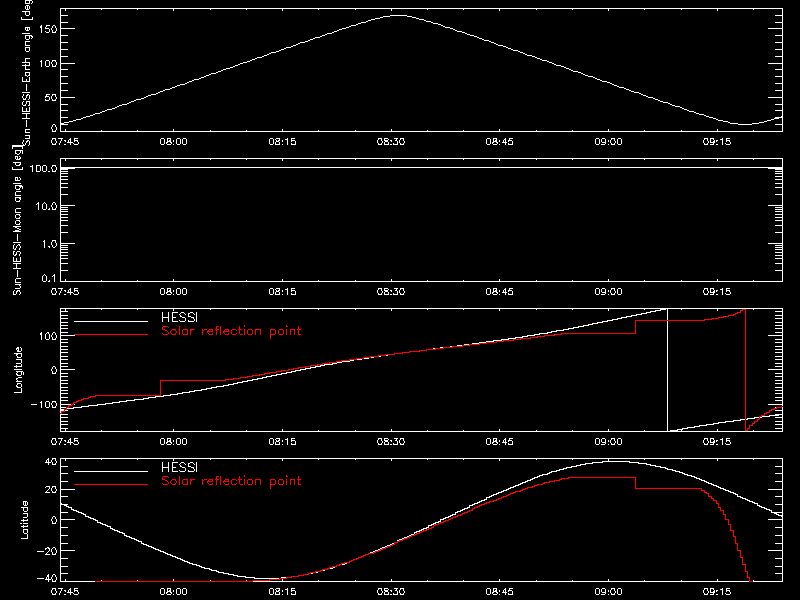This screenshot has width=800, height=600.
Task: Click white HESSI legend line in Latitude plot
Action: click(111, 471)
